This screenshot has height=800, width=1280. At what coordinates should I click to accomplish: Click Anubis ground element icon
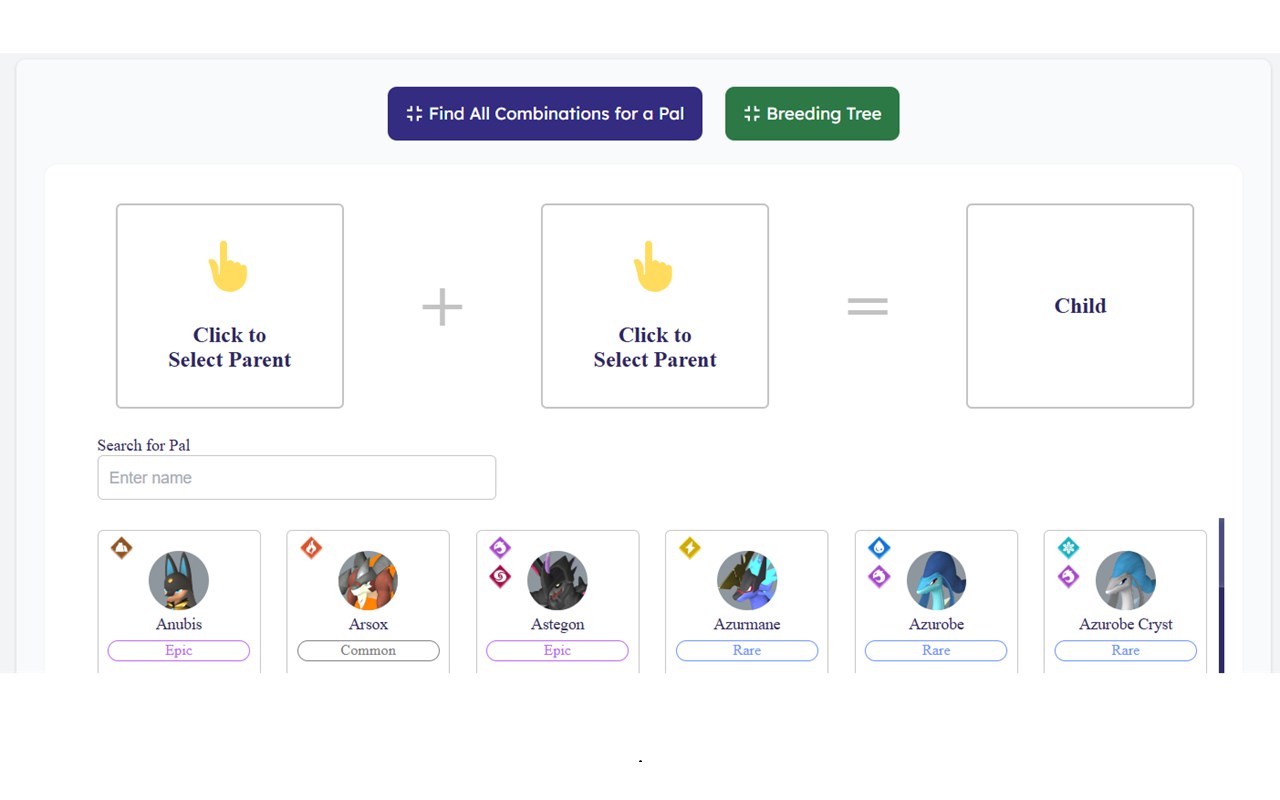tap(121, 548)
